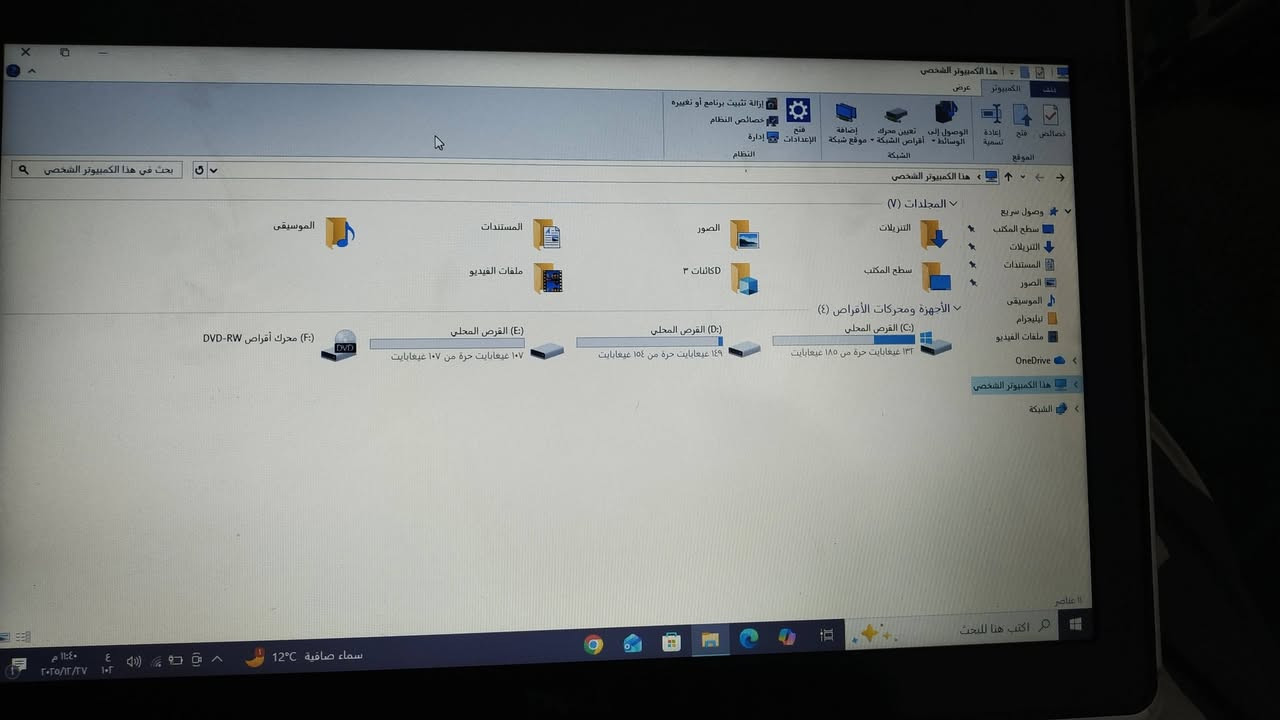Click the Up arrow navigation button
1280x720 pixels.
point(1008,177)
